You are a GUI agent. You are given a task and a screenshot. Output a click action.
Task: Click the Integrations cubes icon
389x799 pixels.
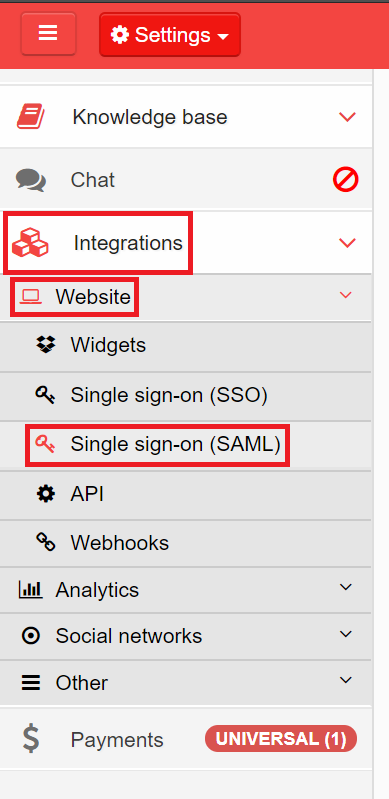click(30, 243)
